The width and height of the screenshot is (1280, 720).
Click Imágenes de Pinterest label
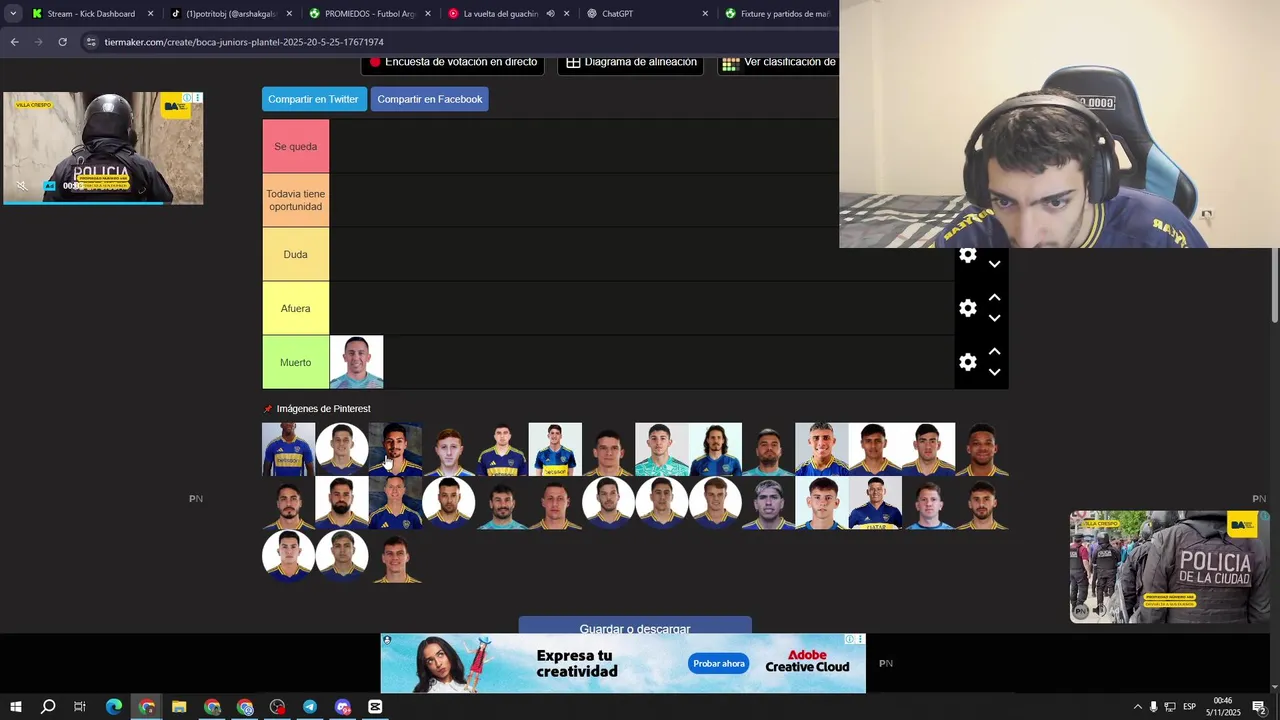(323, 409)
